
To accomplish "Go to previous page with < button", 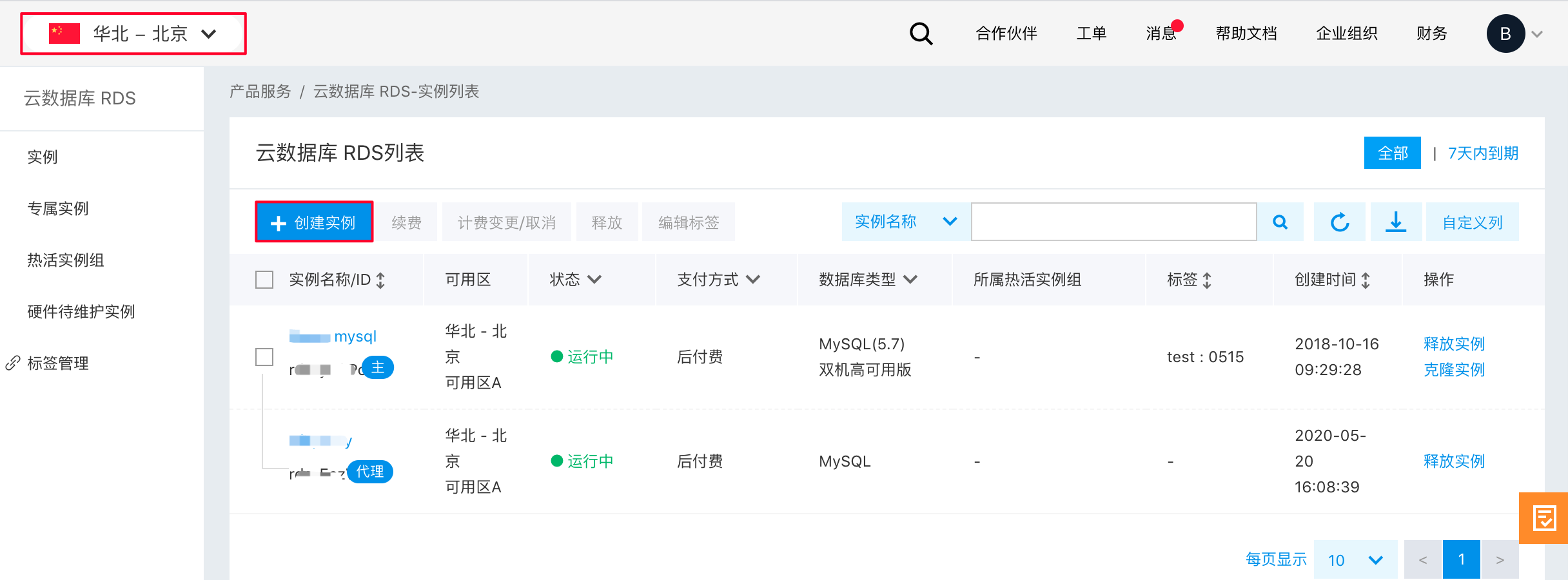I will click(1423, 560).
